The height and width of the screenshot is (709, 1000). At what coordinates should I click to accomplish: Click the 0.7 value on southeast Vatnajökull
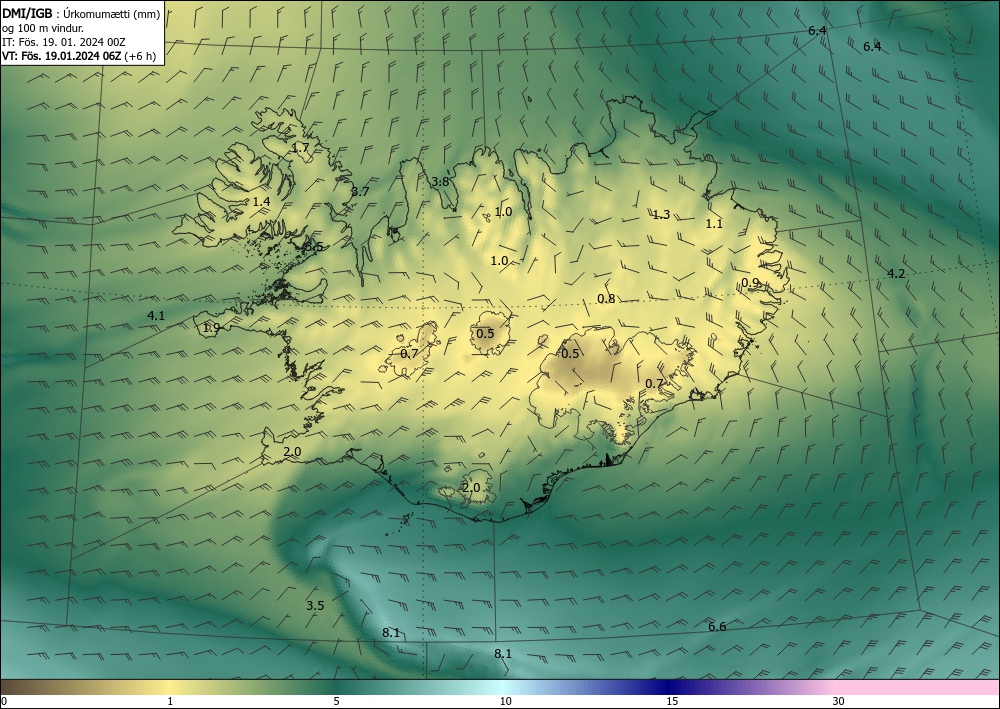tap(654, 384)
